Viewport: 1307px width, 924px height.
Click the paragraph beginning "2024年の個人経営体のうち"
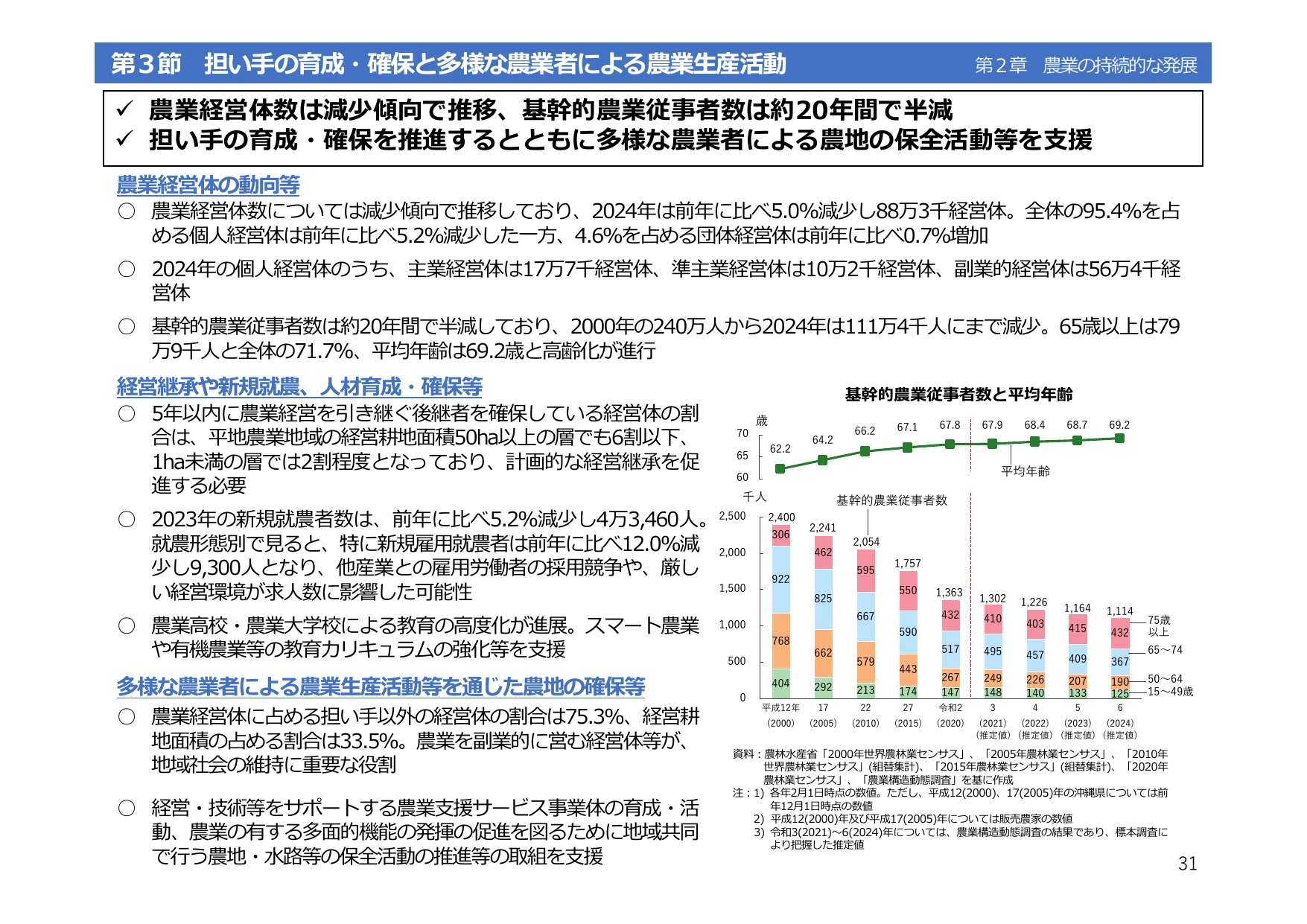pos(666,281)
